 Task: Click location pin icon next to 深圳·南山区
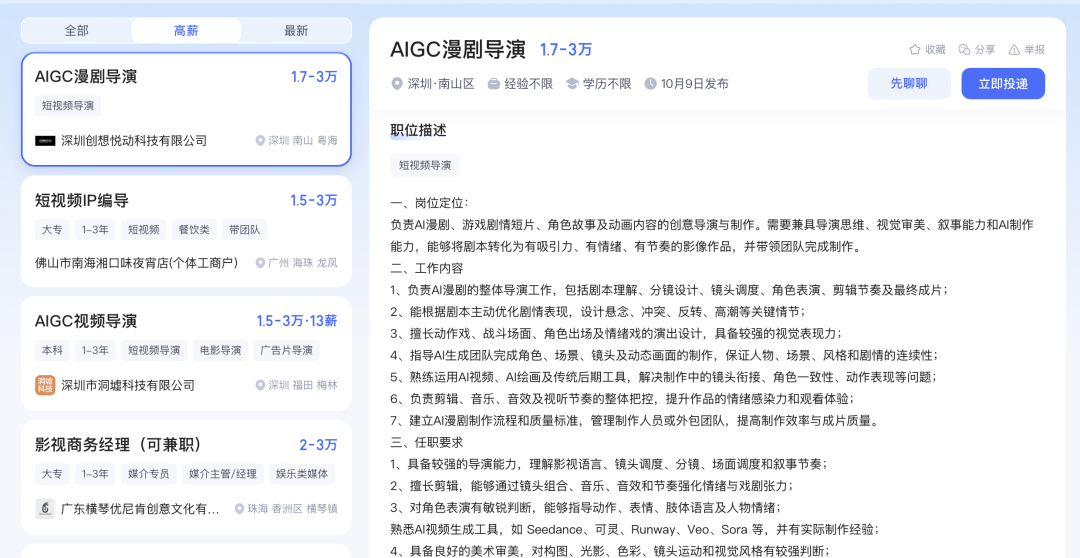pos(397,84)
